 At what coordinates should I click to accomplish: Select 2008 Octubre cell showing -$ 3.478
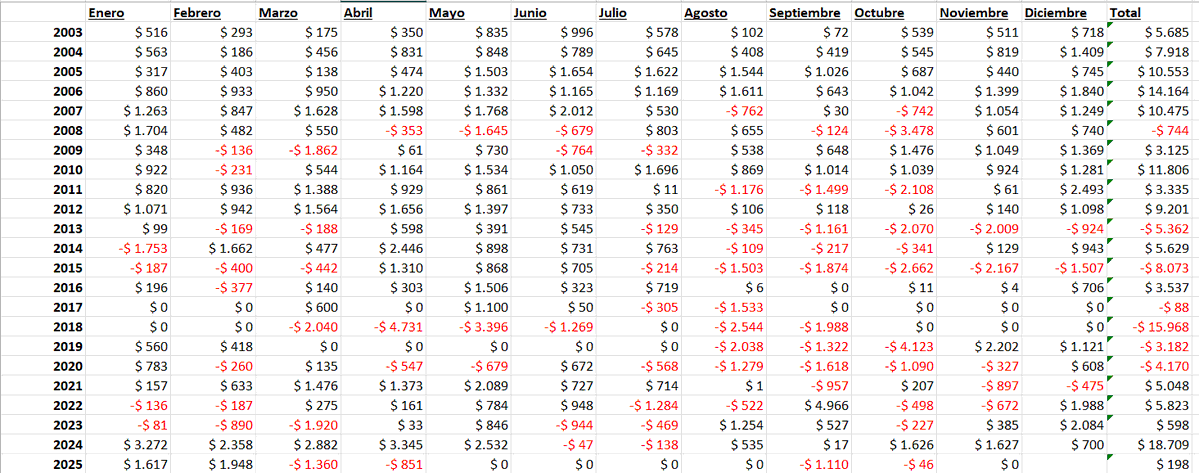895,131
